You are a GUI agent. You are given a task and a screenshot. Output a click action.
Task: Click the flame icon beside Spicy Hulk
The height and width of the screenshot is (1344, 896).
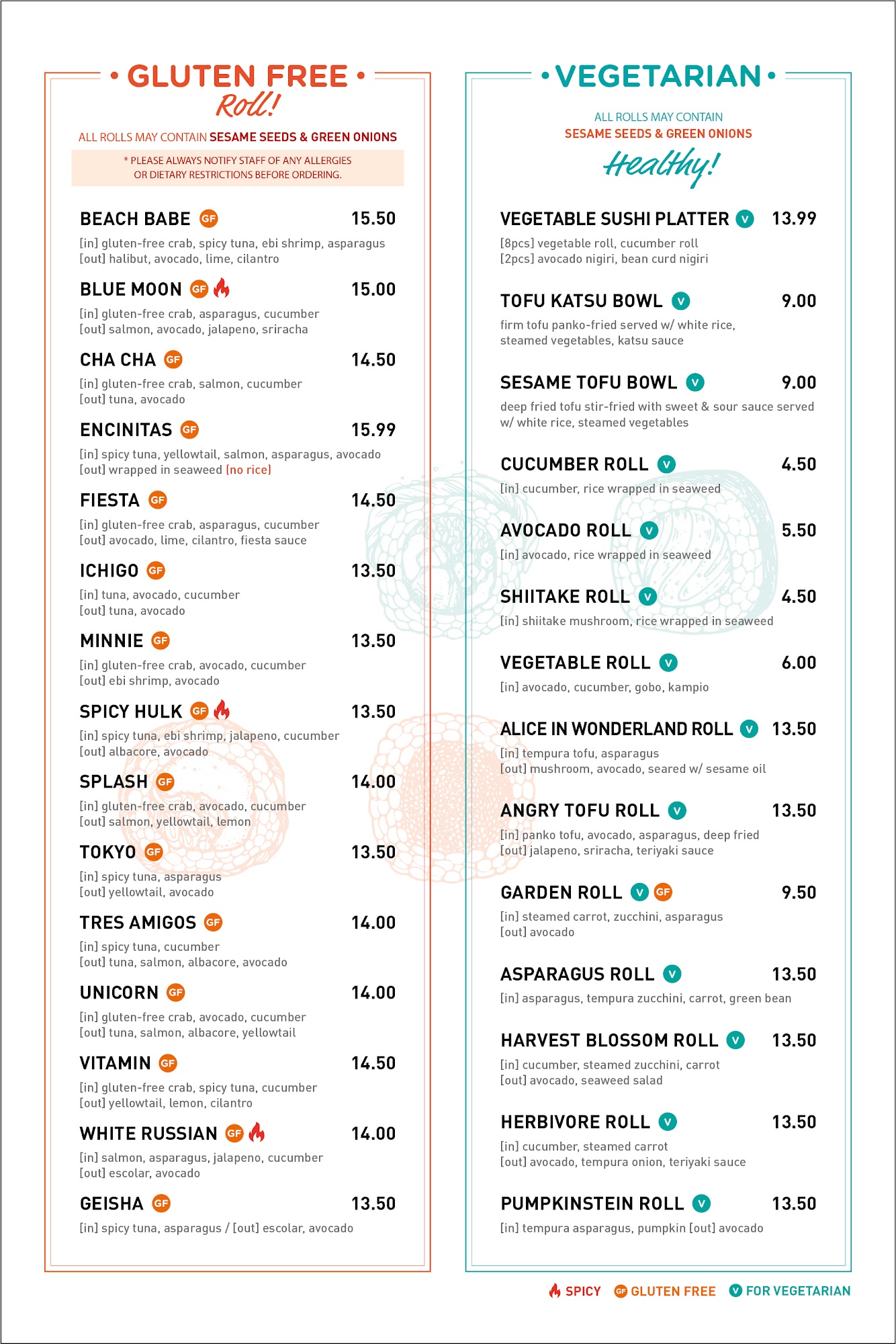point(222,710)
